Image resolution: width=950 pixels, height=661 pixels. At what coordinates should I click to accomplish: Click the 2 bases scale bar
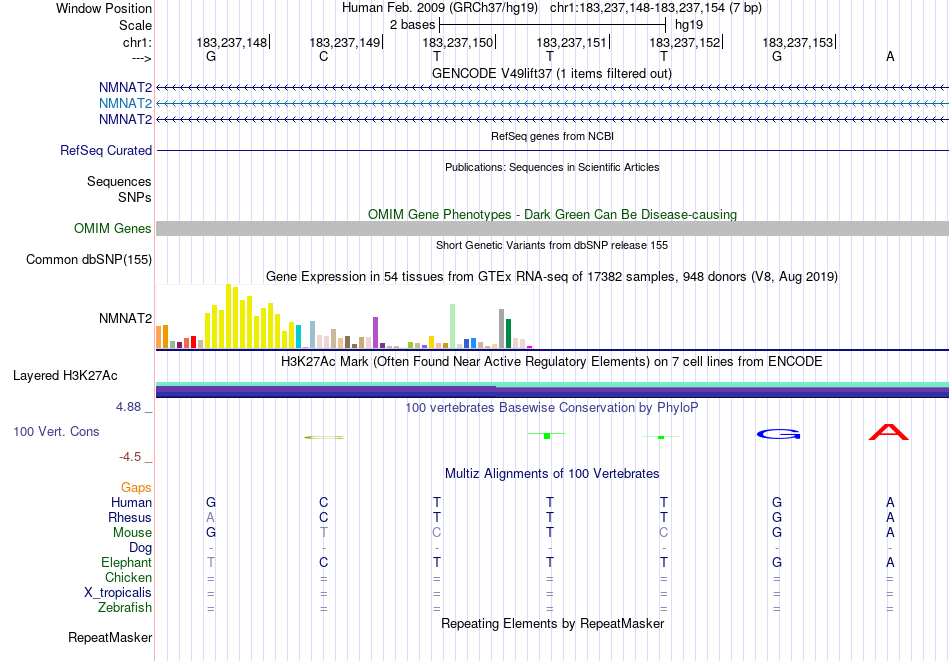click(x=553, y=25)
